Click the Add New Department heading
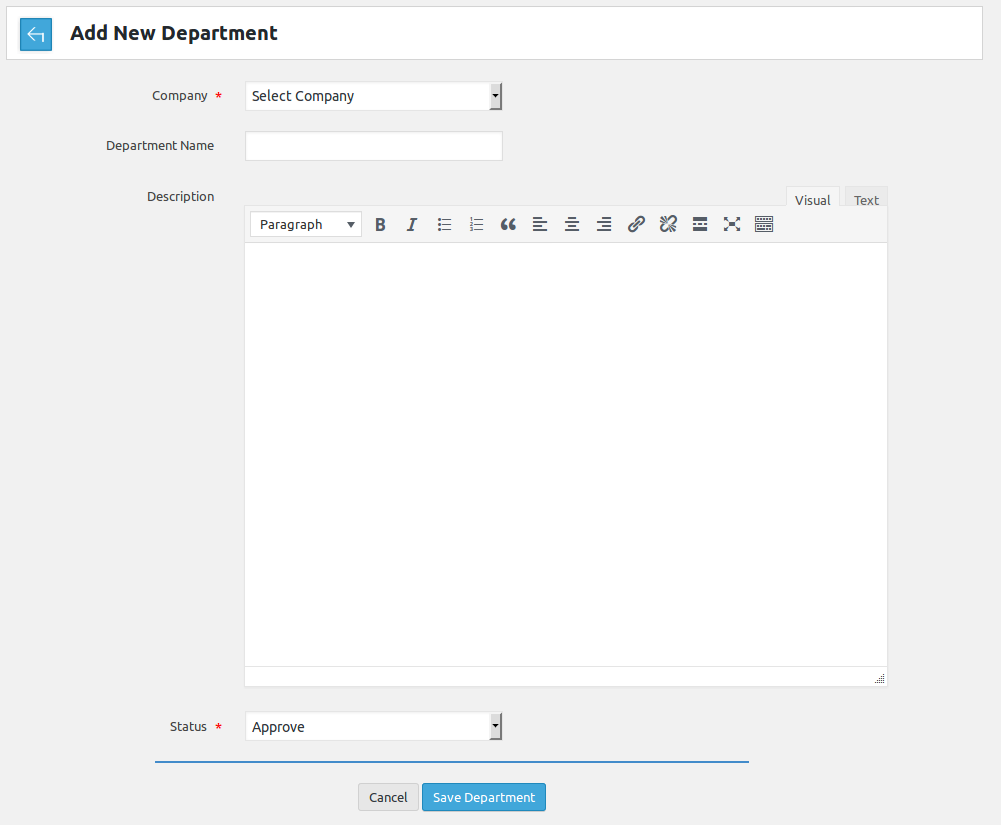1001x825 pixels. click(x=174, y=33)
